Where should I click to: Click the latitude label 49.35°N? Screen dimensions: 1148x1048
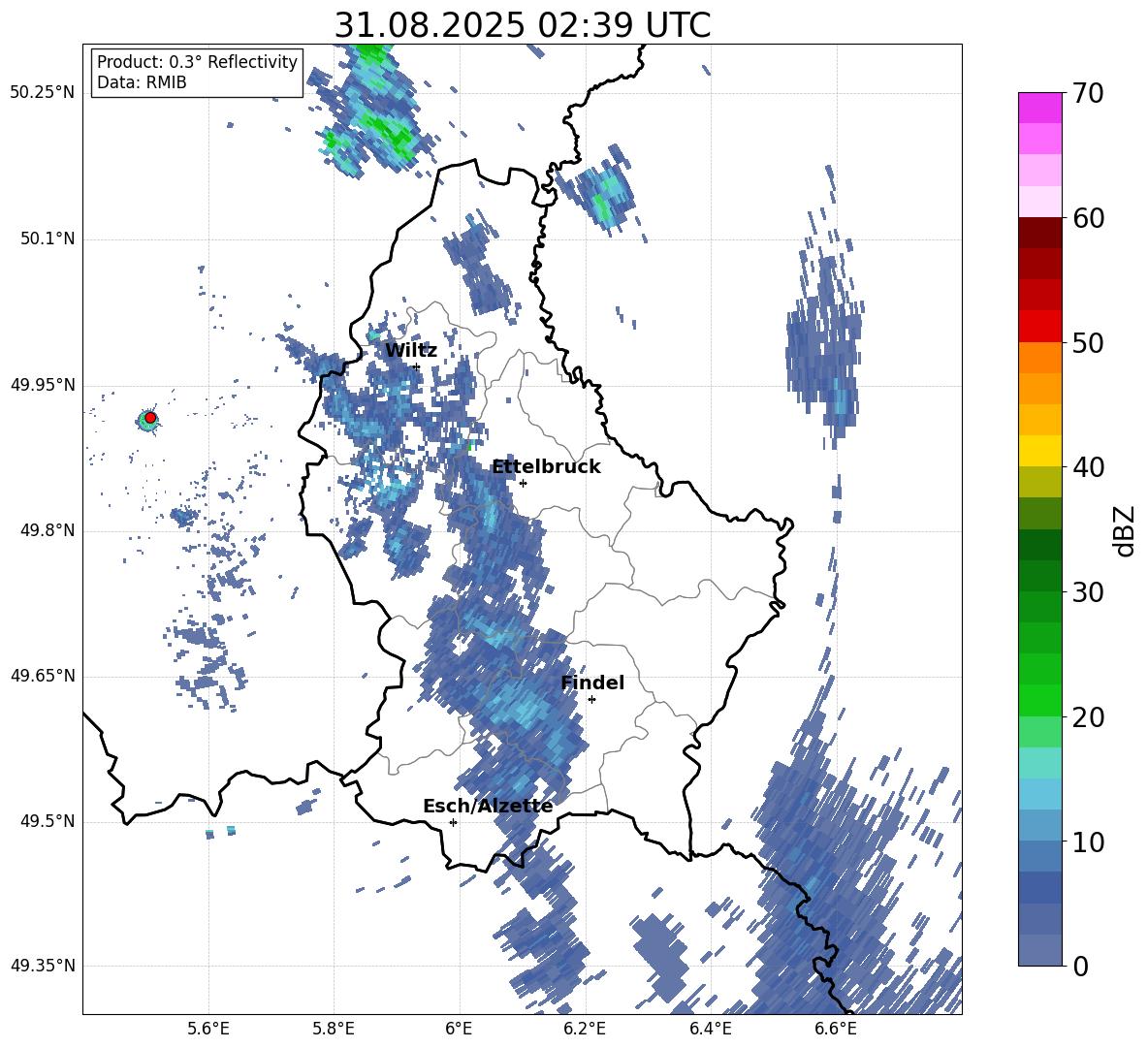(43, 966)
